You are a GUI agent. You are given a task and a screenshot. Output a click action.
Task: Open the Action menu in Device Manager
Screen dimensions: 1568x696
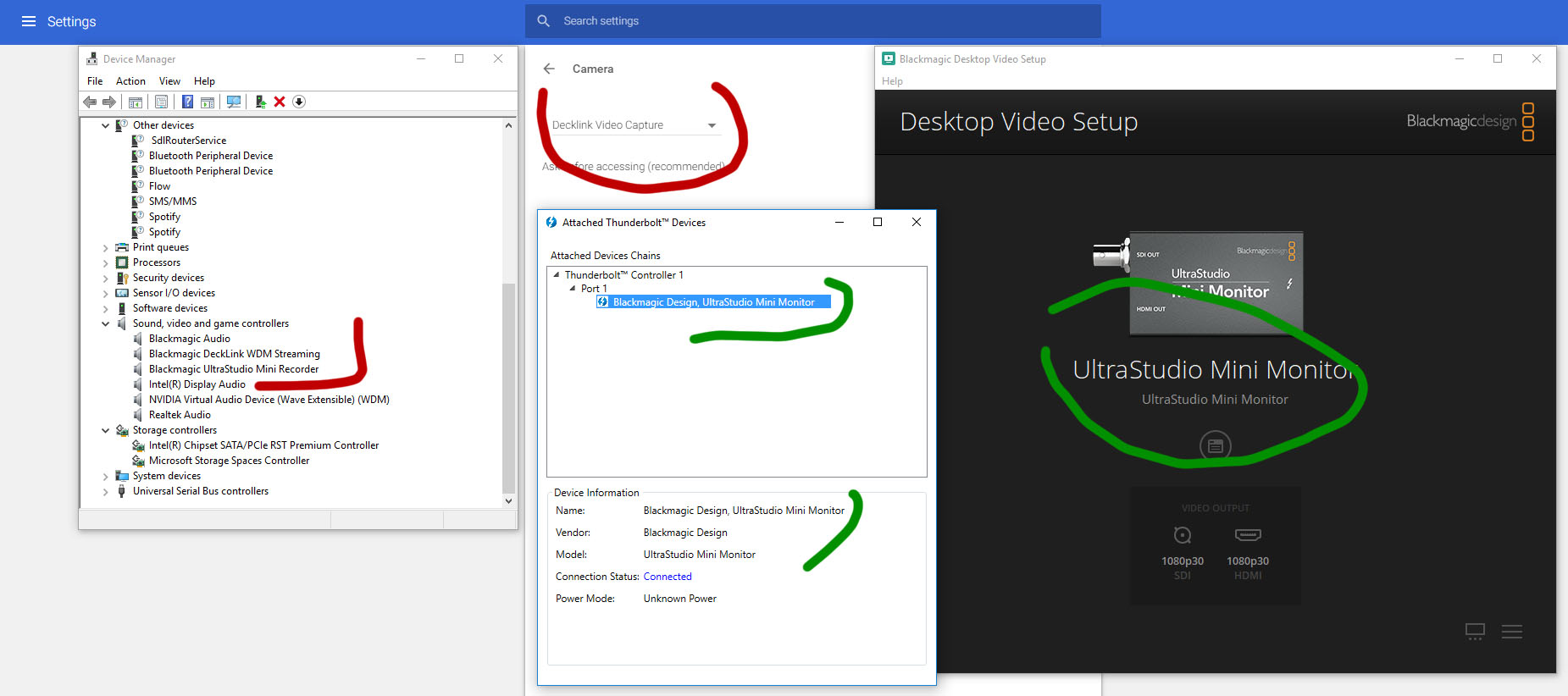click(x=130, y=81)
